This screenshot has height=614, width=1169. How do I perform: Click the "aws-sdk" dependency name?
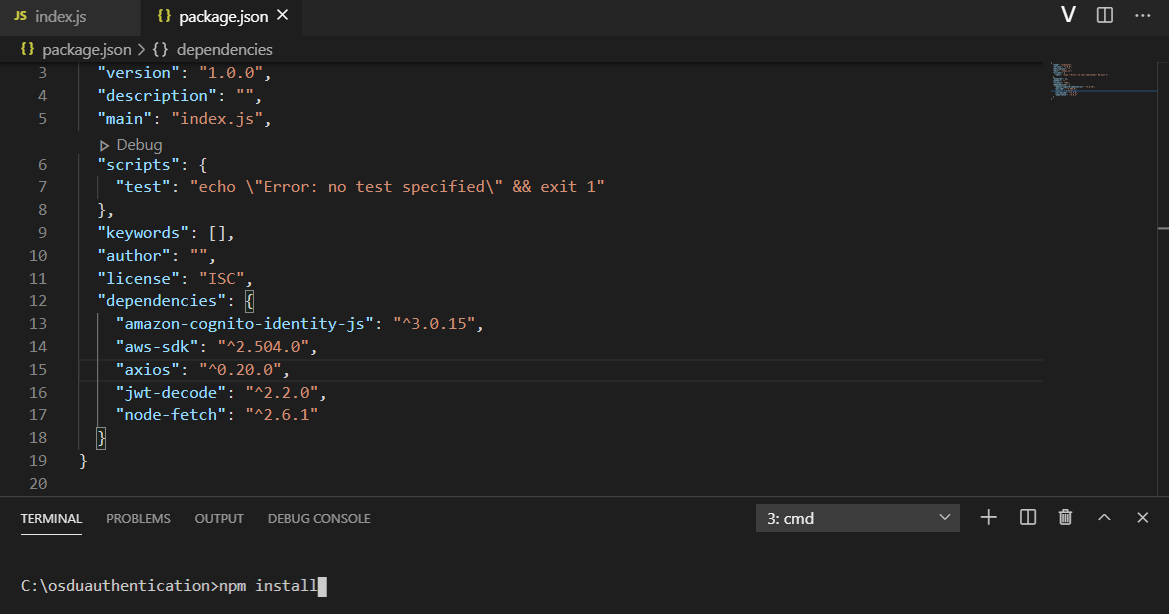tap(157, 346)
